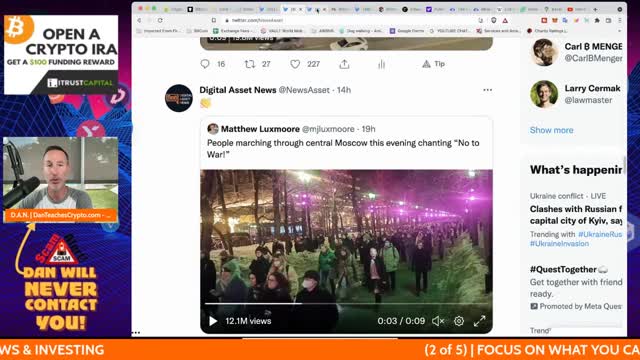The height and width of the screenshot is (360, 640).
Task: Open Digital Asset News account name
Action: [238, 90]
